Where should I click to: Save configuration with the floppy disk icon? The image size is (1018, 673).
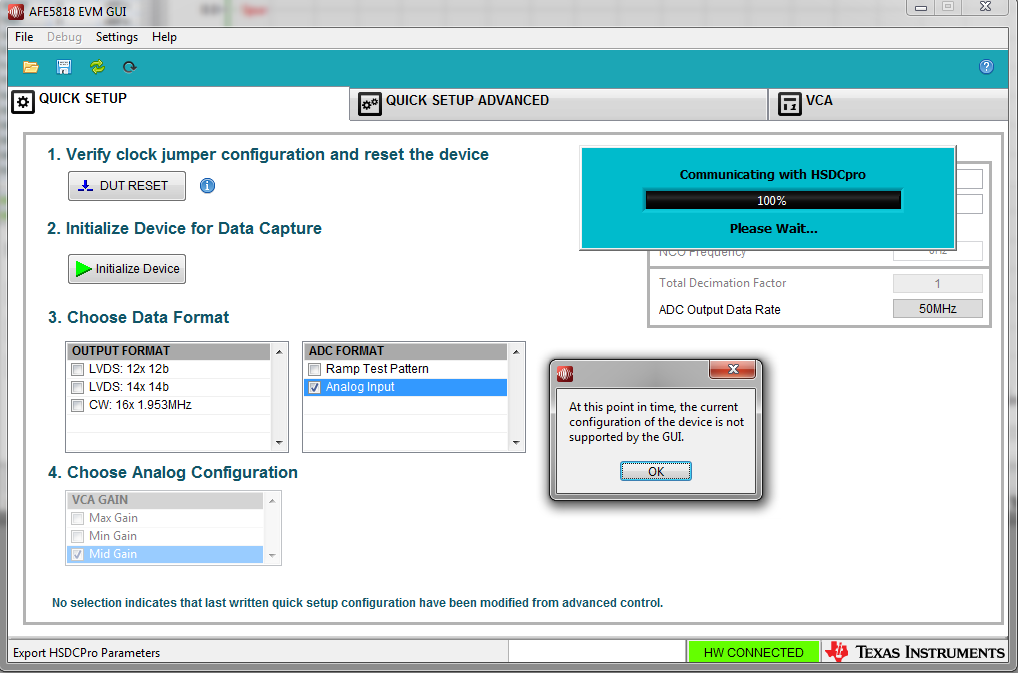point(64,67)
